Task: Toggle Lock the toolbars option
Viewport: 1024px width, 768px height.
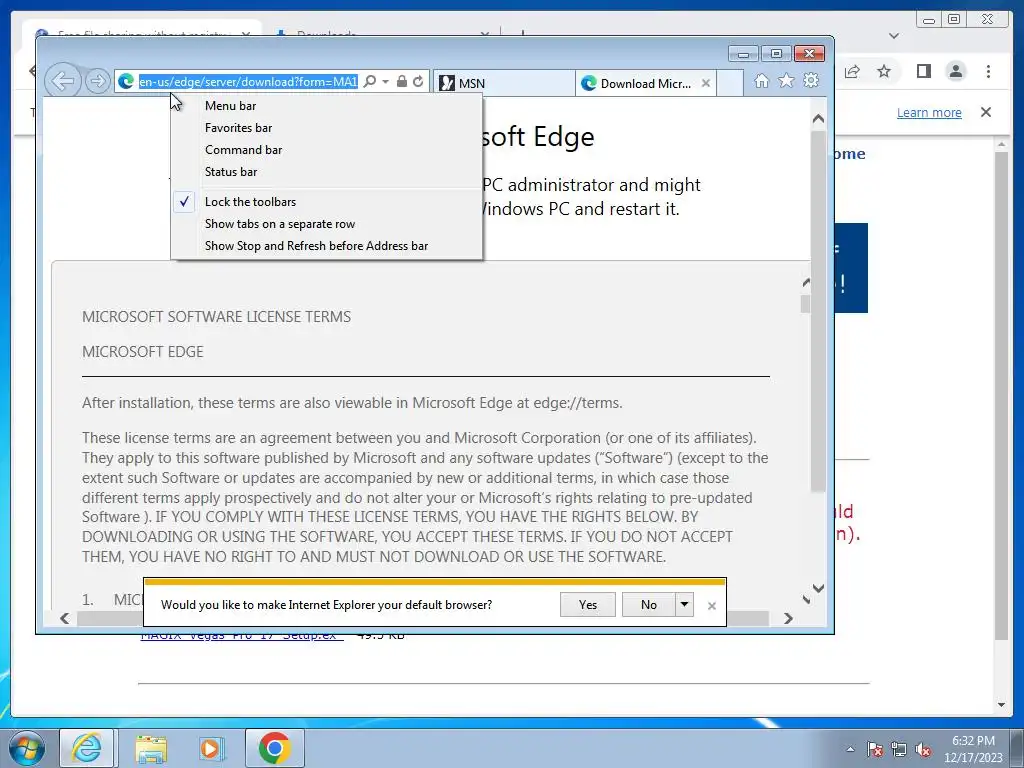Action: tap(327, 202)
